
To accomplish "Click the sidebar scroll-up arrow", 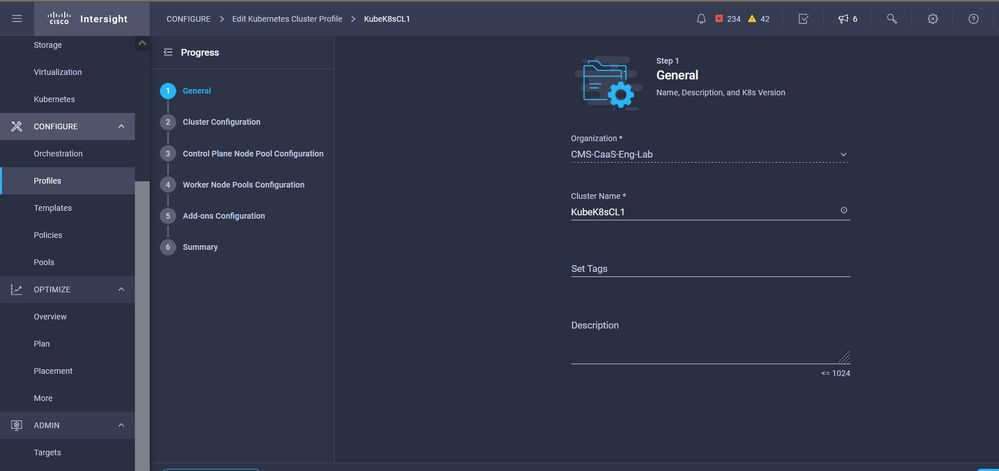I will (141, 43).
